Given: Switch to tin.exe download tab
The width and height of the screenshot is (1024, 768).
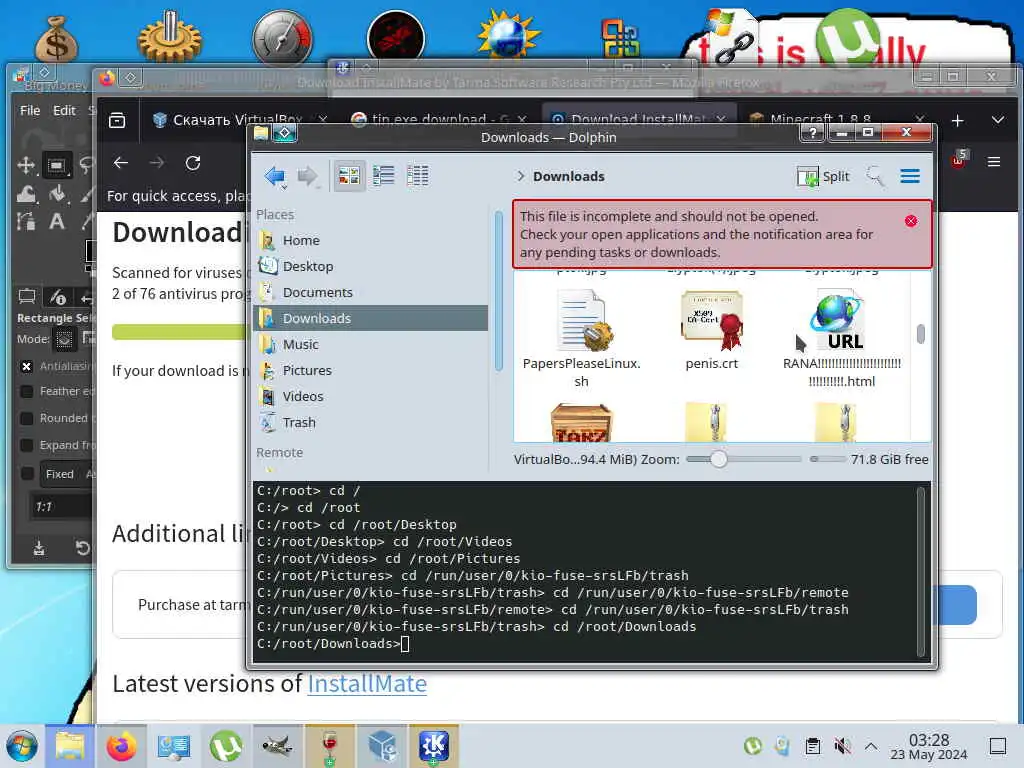Looking at the screenshot, I should (438, 120).
